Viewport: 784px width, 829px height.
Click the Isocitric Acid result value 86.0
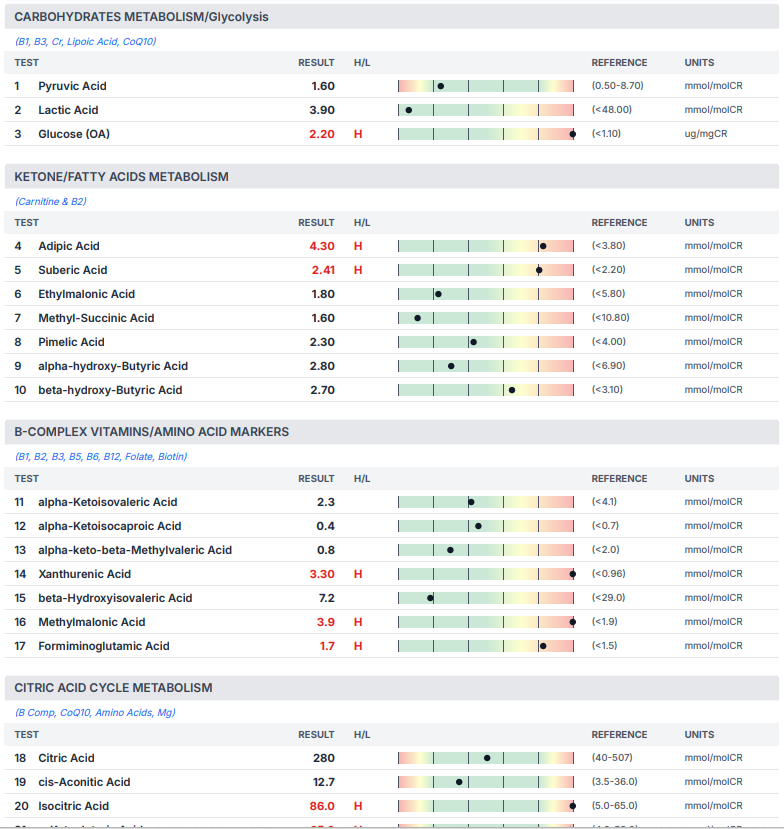(322, 806)
